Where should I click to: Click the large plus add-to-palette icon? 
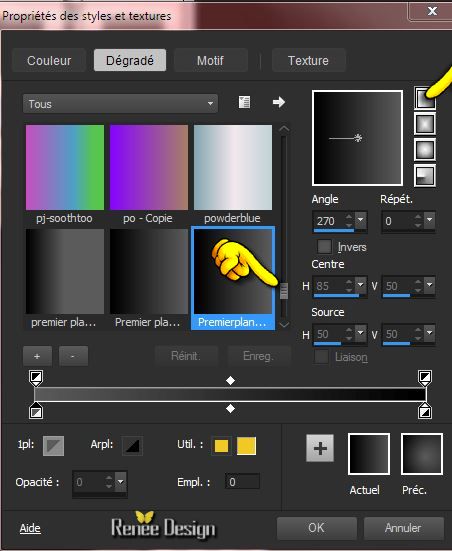(x=320, y=448)
